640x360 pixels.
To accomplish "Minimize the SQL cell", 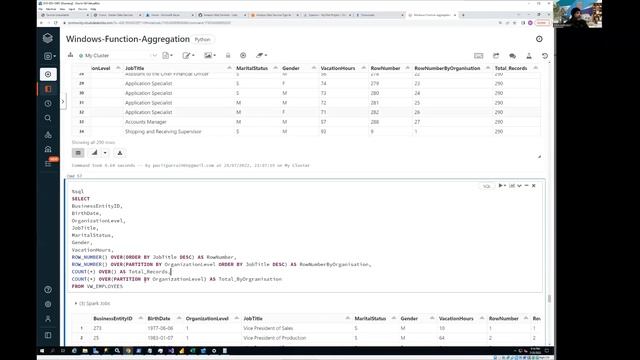I will [x=527, y=186].
